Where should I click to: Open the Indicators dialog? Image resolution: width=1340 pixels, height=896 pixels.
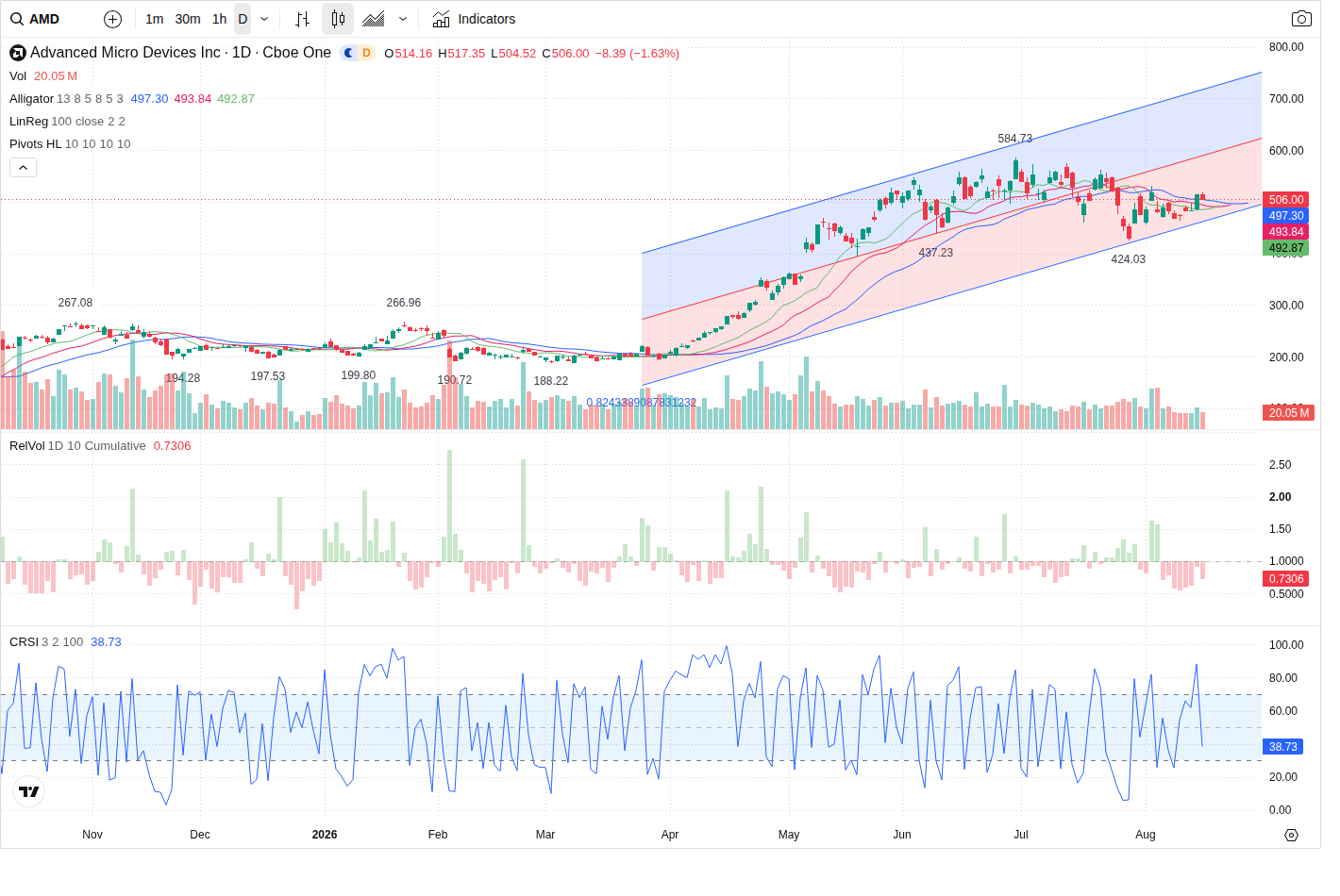[474, 19]
